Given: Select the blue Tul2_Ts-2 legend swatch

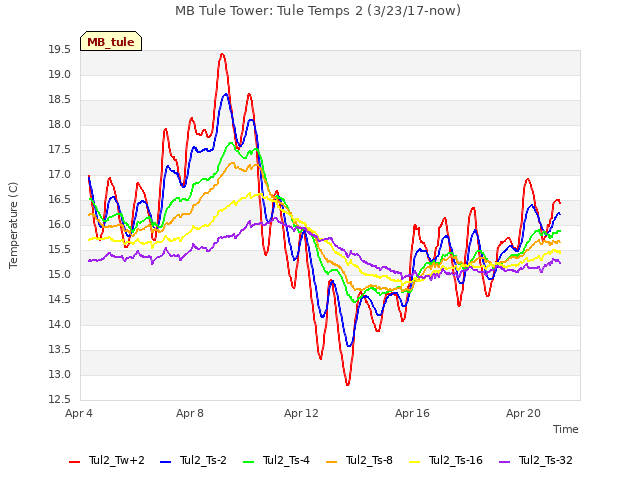Looking at the screenshot, I should 165,462.
